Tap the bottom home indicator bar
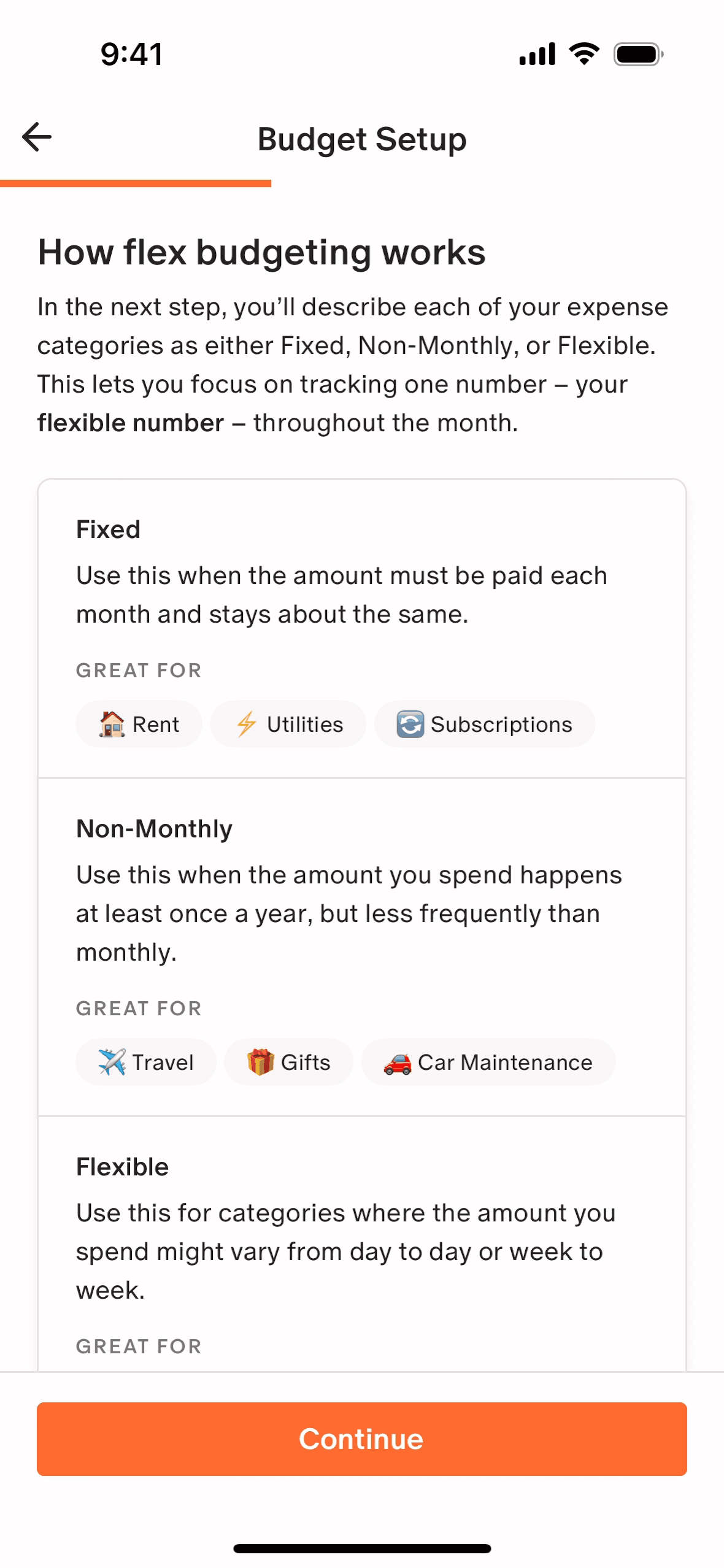The height and width of the screenshot is (1568, 724). click(x=362, y=1548)
